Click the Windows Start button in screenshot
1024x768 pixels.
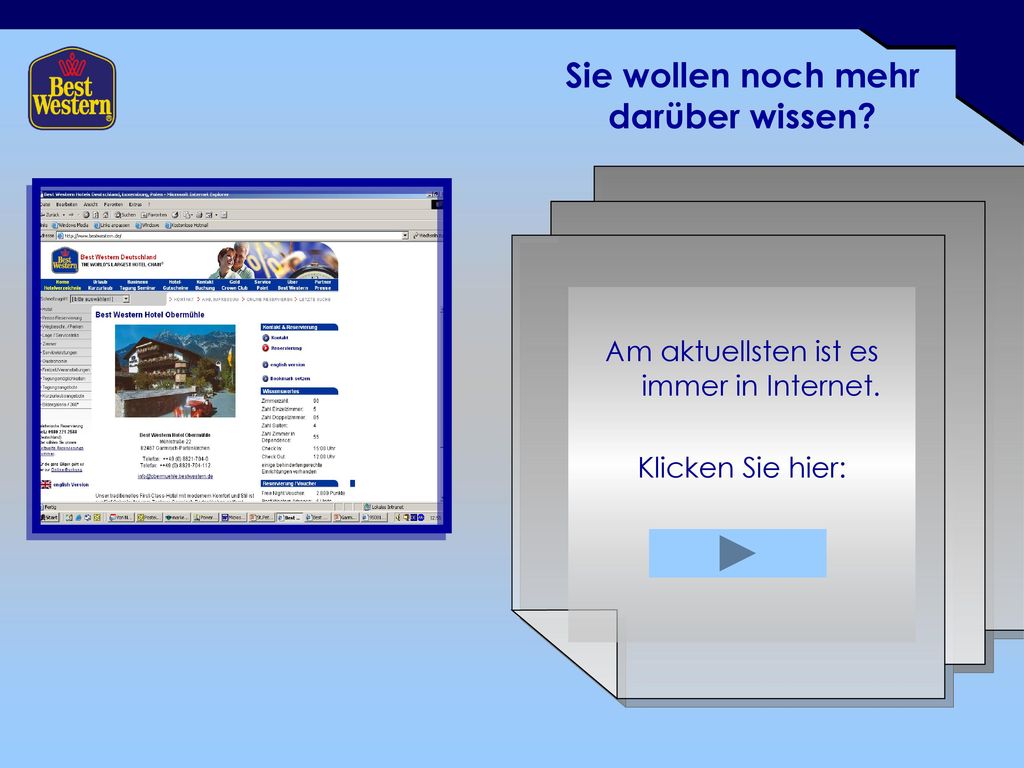tap(50, 517)
